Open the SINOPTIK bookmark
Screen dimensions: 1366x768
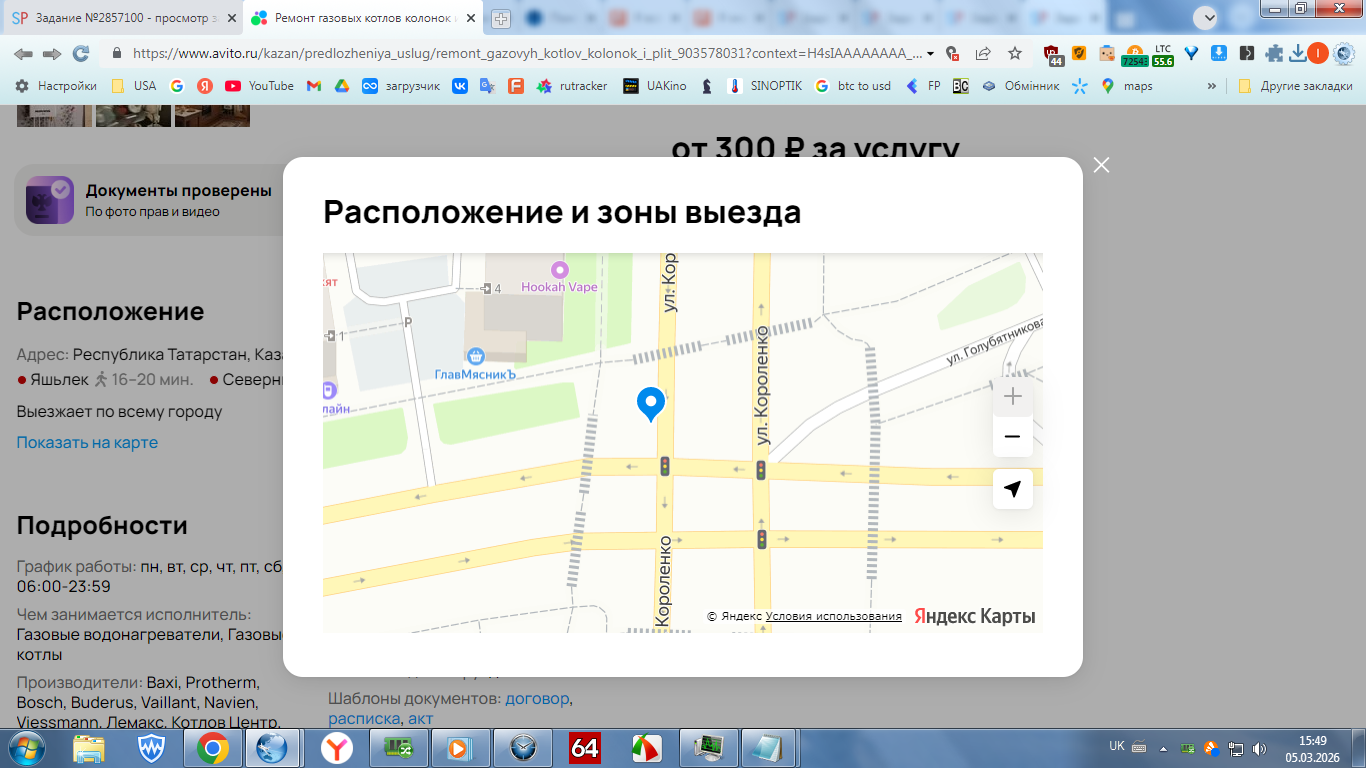point(765,86)
